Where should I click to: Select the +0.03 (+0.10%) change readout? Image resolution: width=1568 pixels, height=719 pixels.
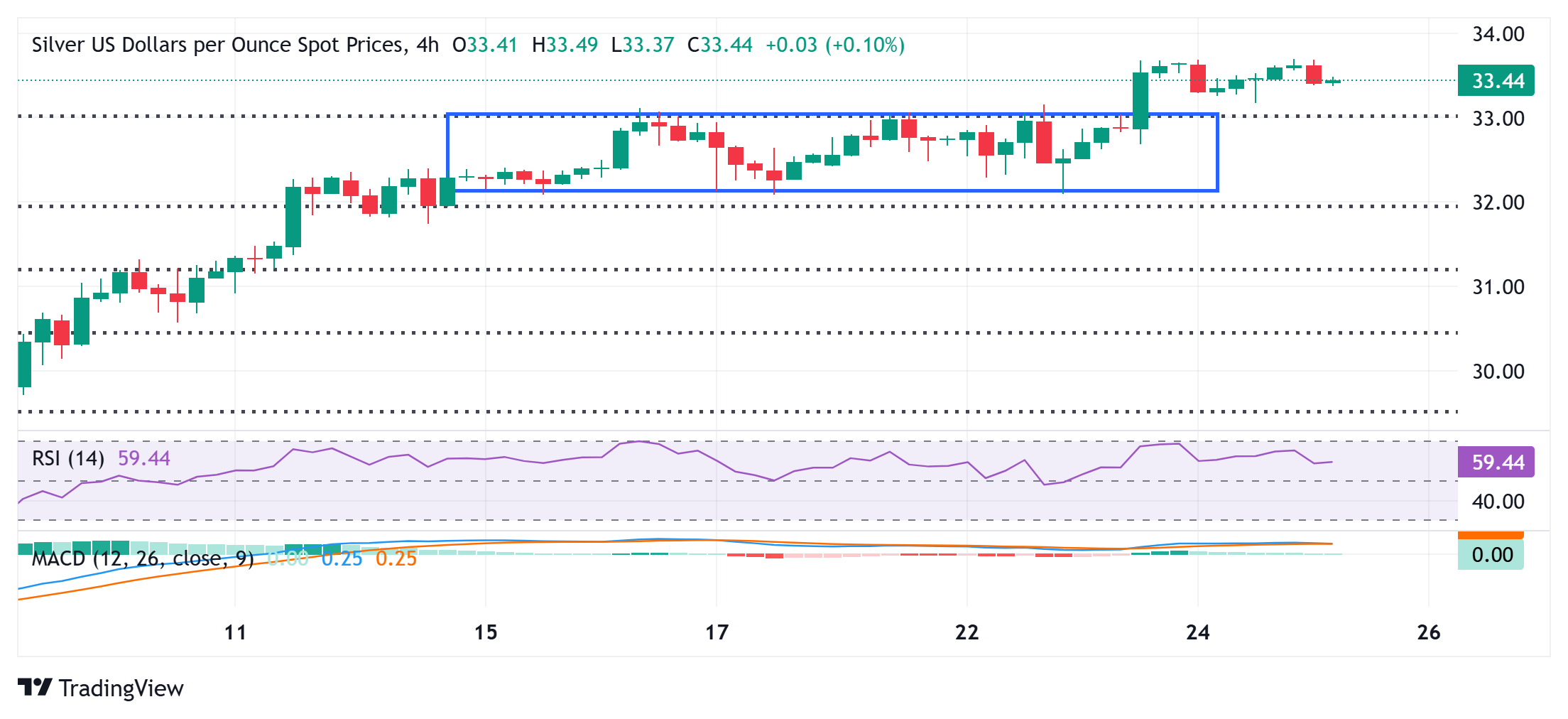[835, 45]
